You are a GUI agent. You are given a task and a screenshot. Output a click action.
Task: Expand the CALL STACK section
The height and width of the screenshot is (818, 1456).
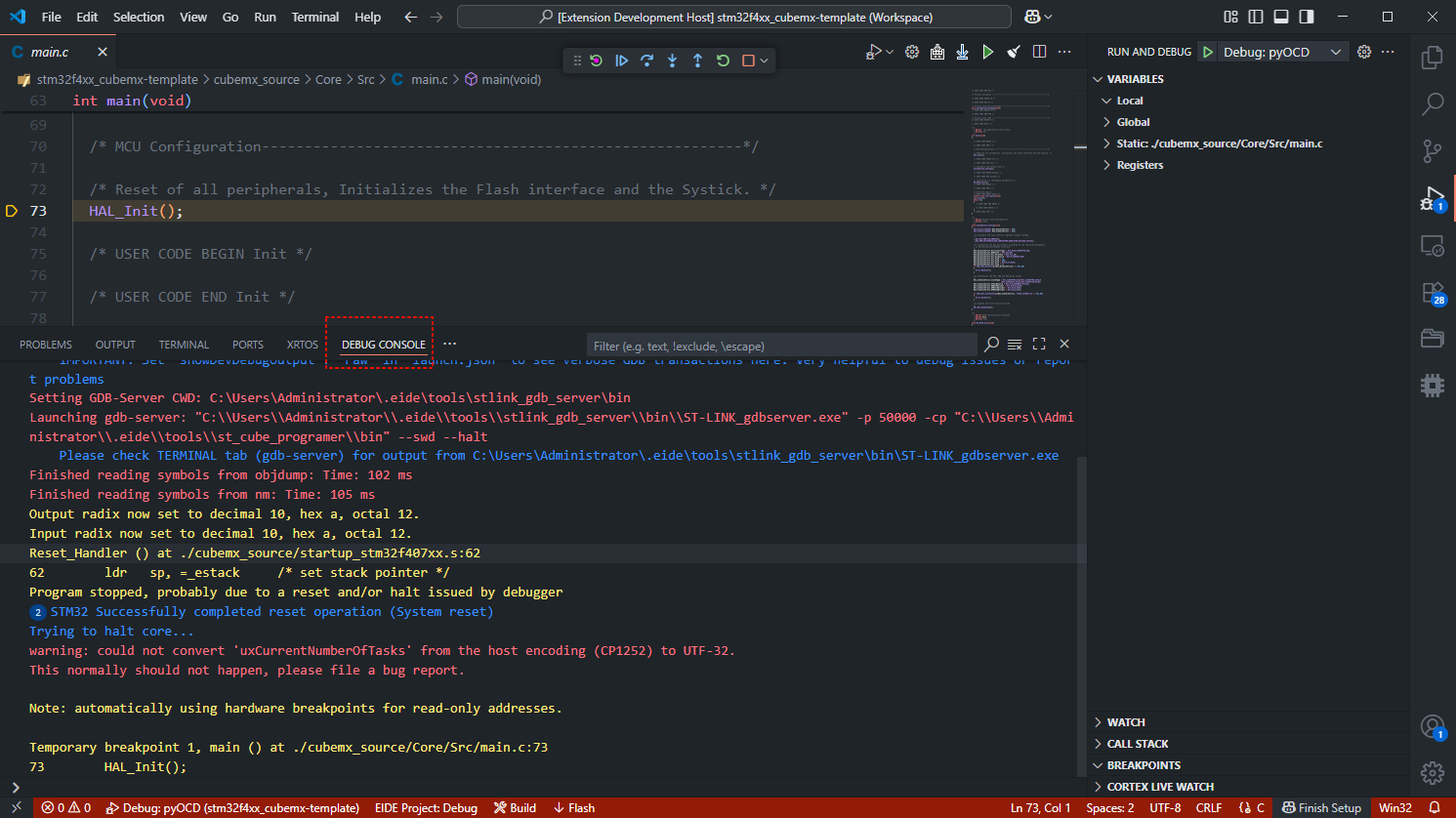coord(1138,744)
